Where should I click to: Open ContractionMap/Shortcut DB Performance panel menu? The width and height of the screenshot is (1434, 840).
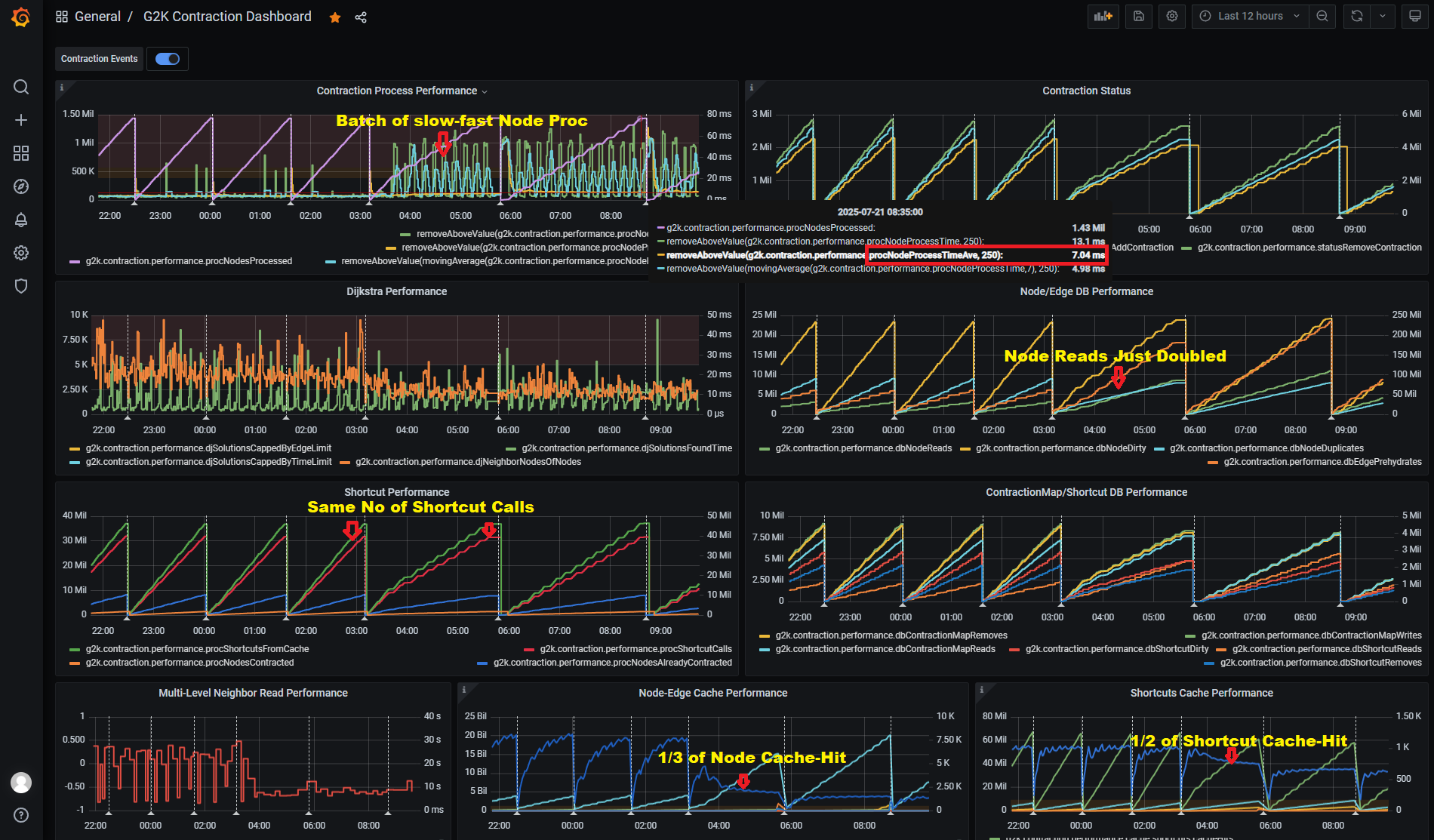coord(1086,492)
